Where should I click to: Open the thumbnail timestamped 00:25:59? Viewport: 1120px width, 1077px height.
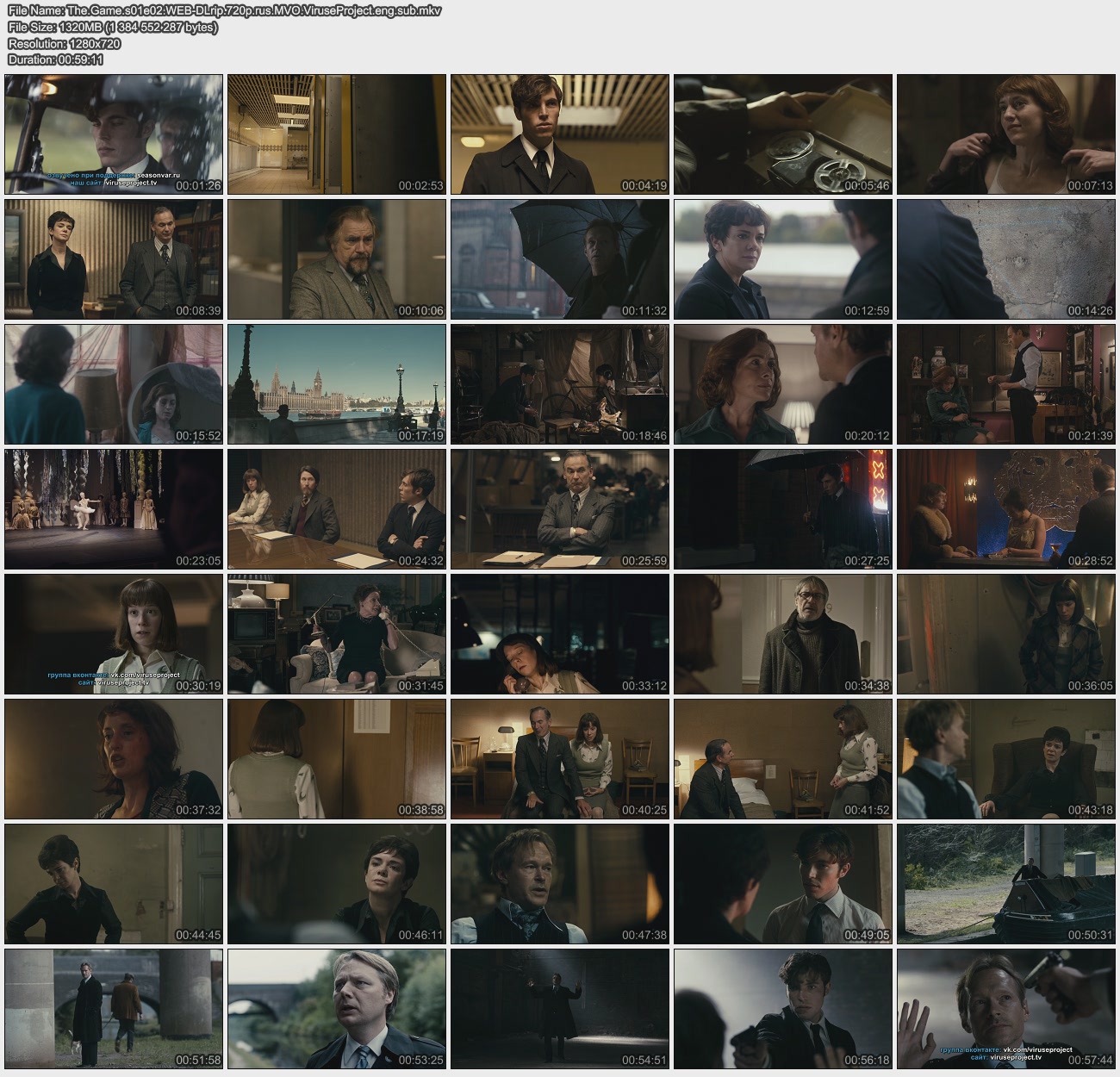559,509
